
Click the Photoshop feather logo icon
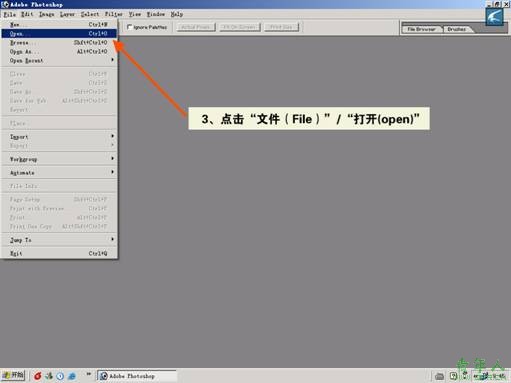[494, 17]
